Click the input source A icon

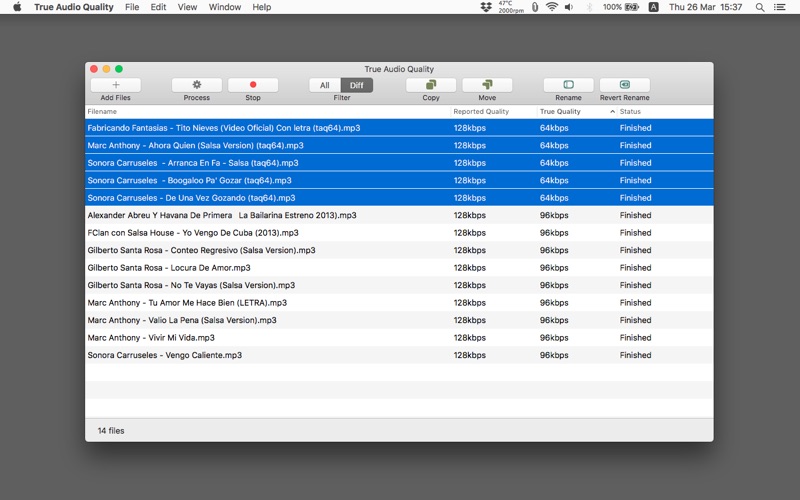click(653, 7)
